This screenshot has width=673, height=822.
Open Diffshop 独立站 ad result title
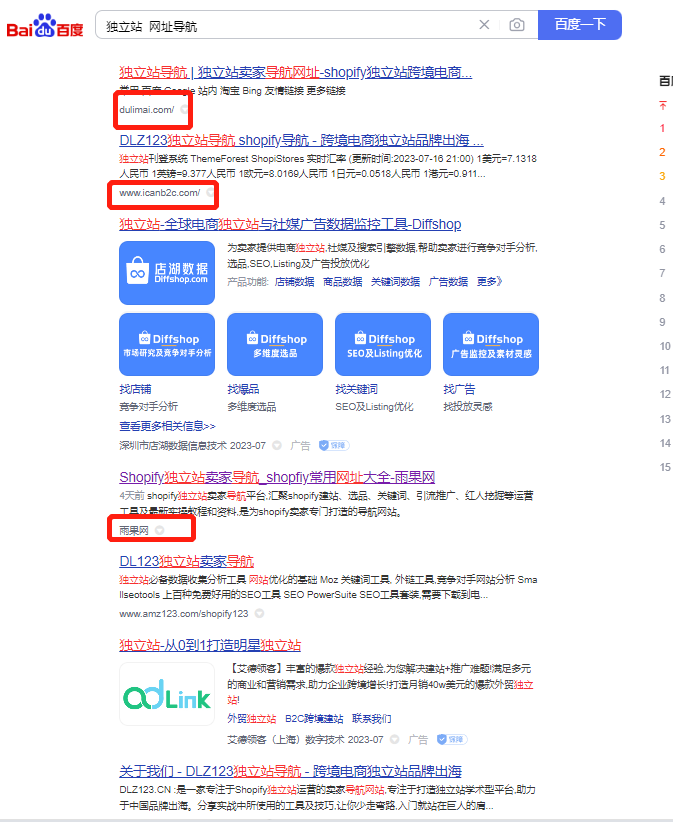click(290, 224)
